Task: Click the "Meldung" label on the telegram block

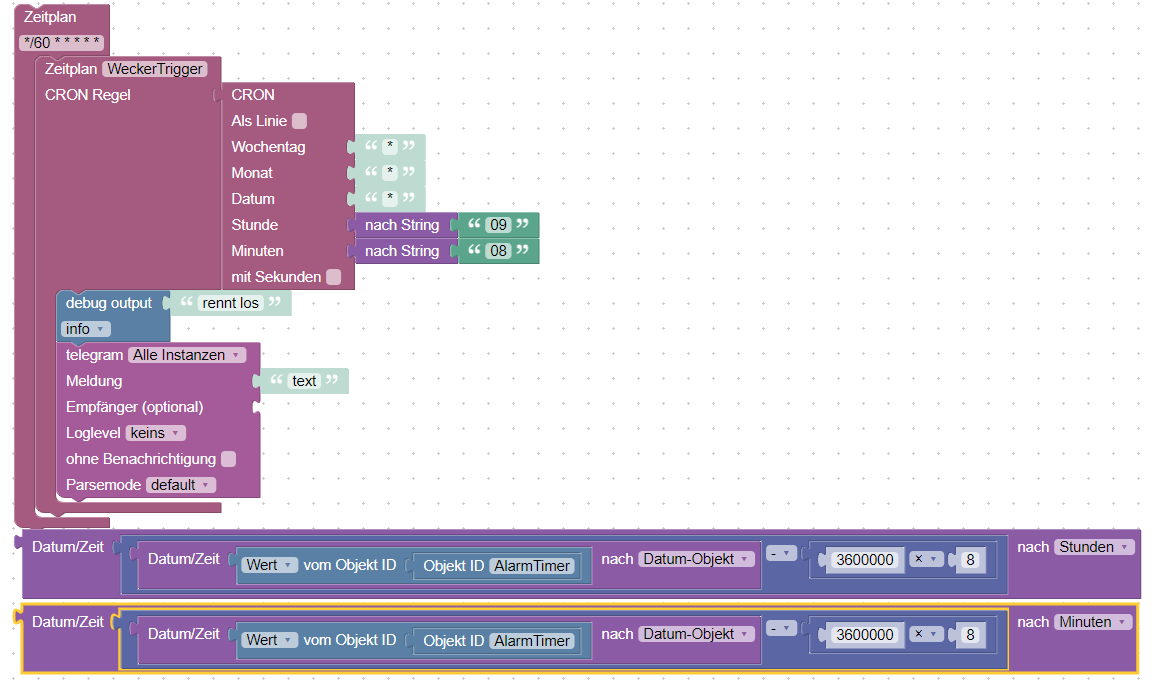Action: (x=94, y=381)
